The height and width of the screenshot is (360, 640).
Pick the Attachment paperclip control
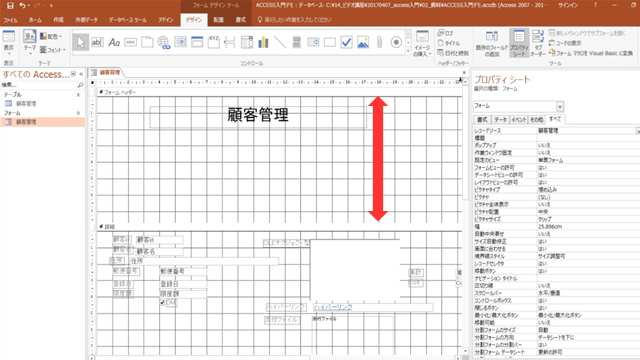pos(380,42)
